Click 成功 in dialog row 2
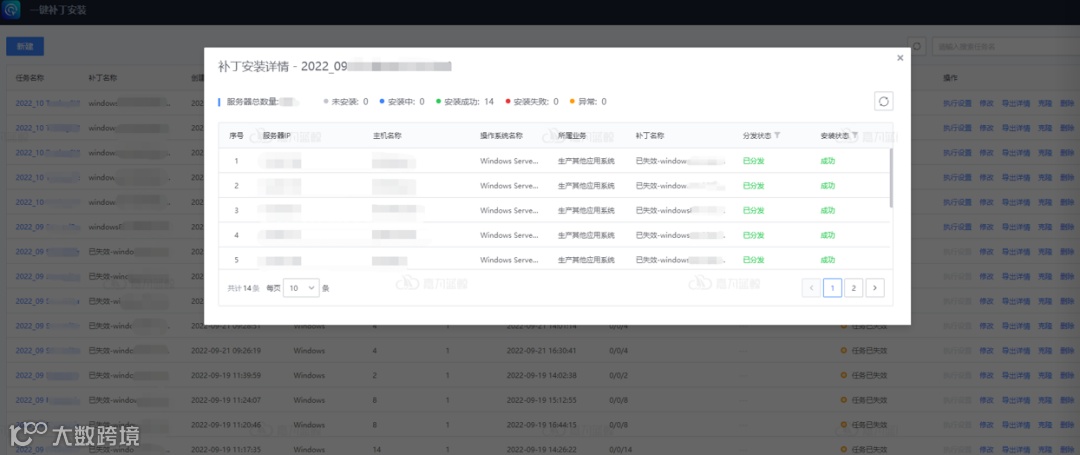This screenshot has height=455, width=1080. point(827,186)
